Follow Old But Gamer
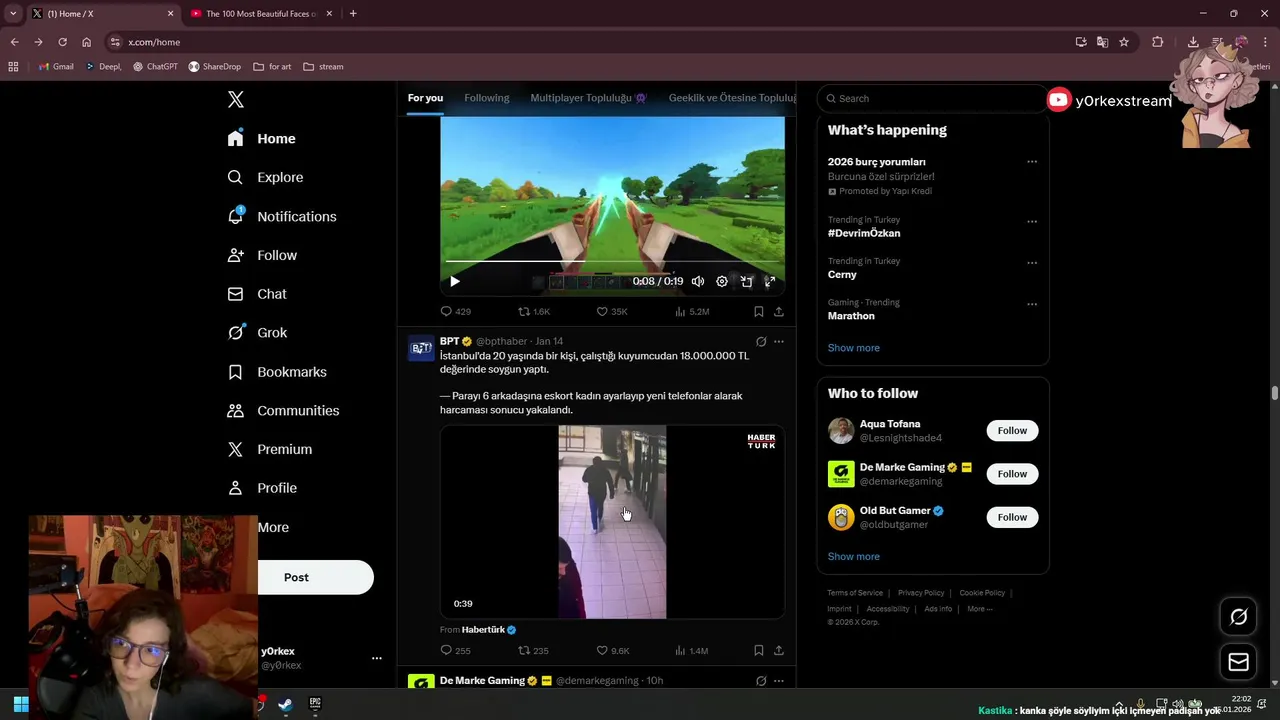 tap(1012, 517)
